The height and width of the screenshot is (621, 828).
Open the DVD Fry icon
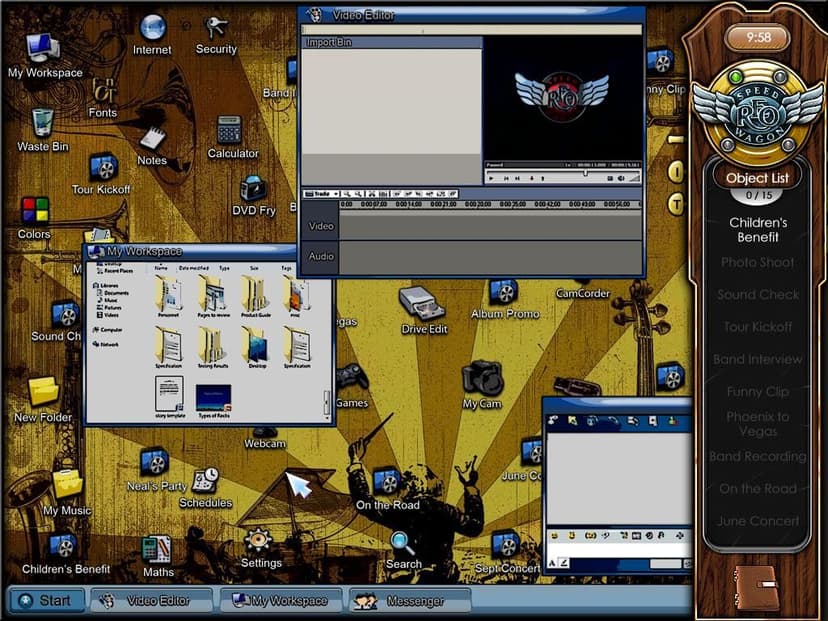pos(253,189)
